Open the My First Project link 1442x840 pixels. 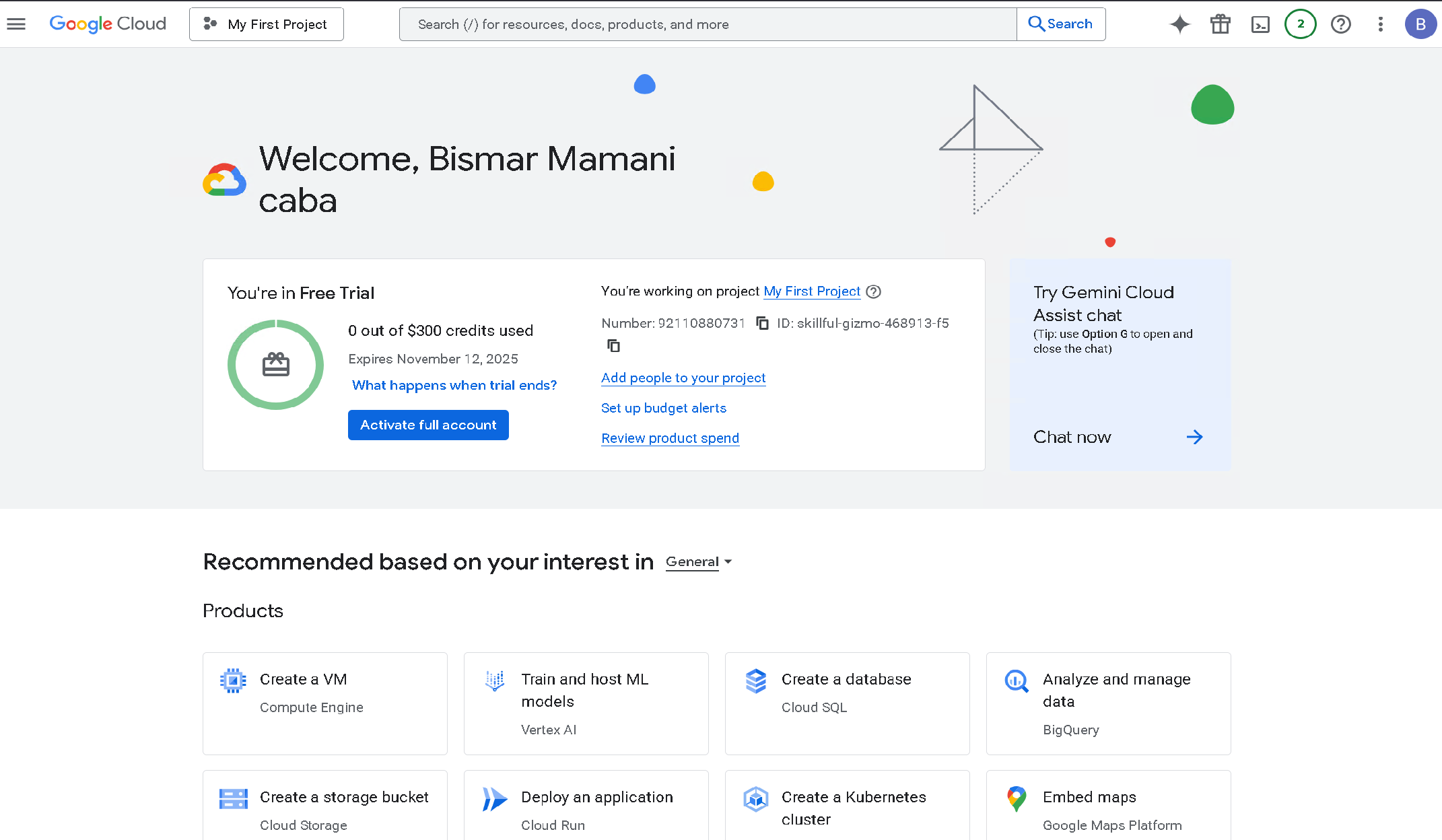(x=812, y=291)
